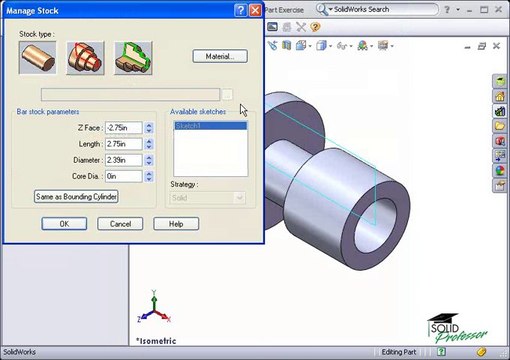Choose the revolved sketch stock type icon
The width and height of the screenshot is (510, 360).
coord(85,58)
